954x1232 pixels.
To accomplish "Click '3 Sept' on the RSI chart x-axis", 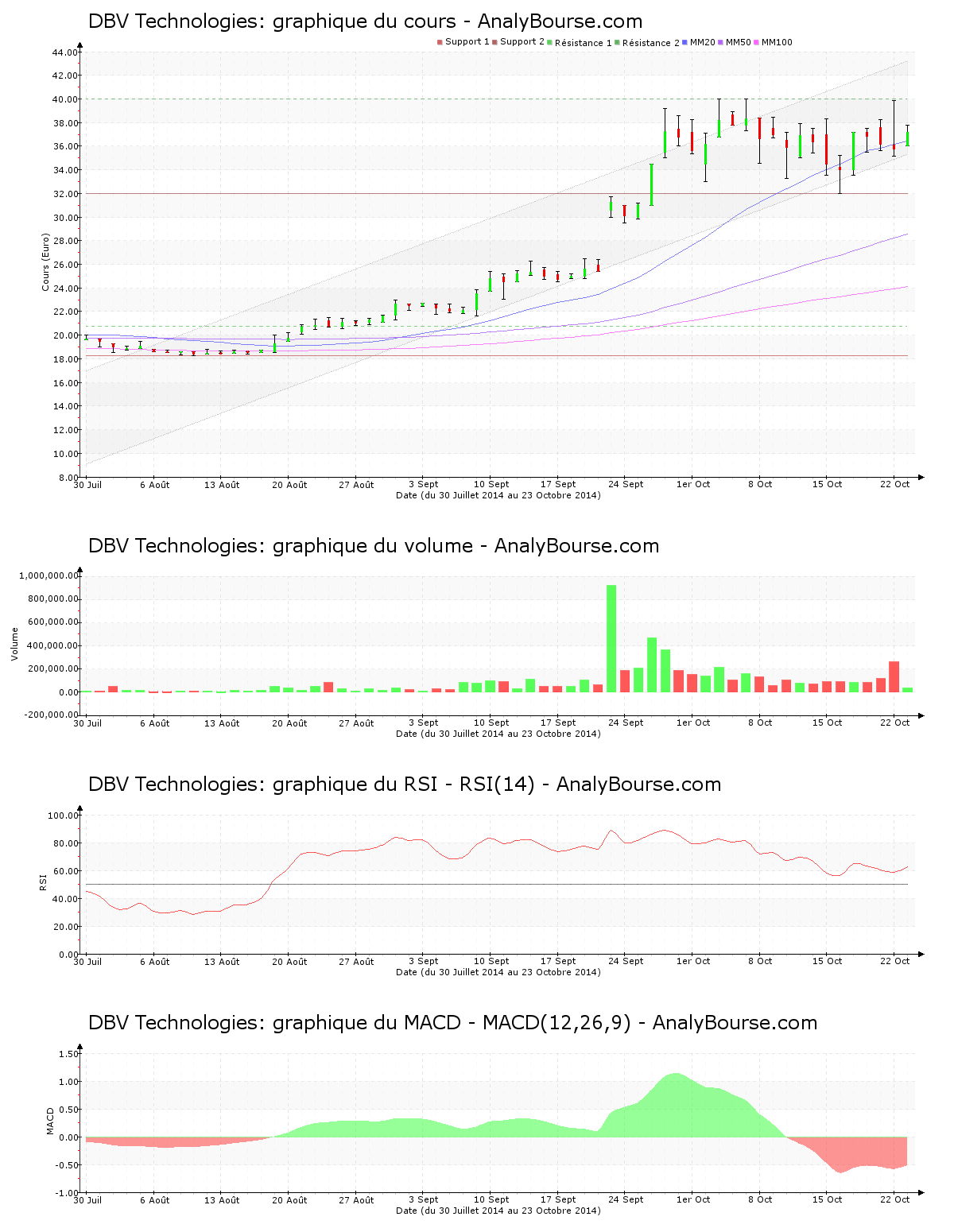I will [424, 961].
